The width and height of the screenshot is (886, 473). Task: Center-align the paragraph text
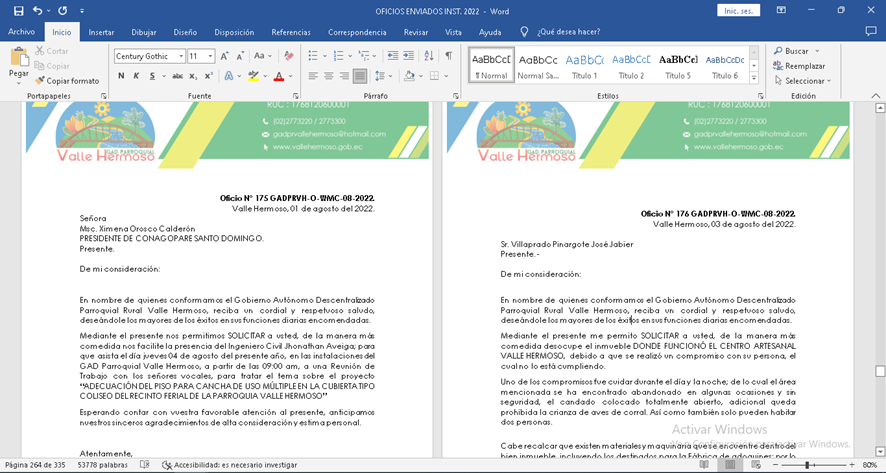(x=329, y=76)
